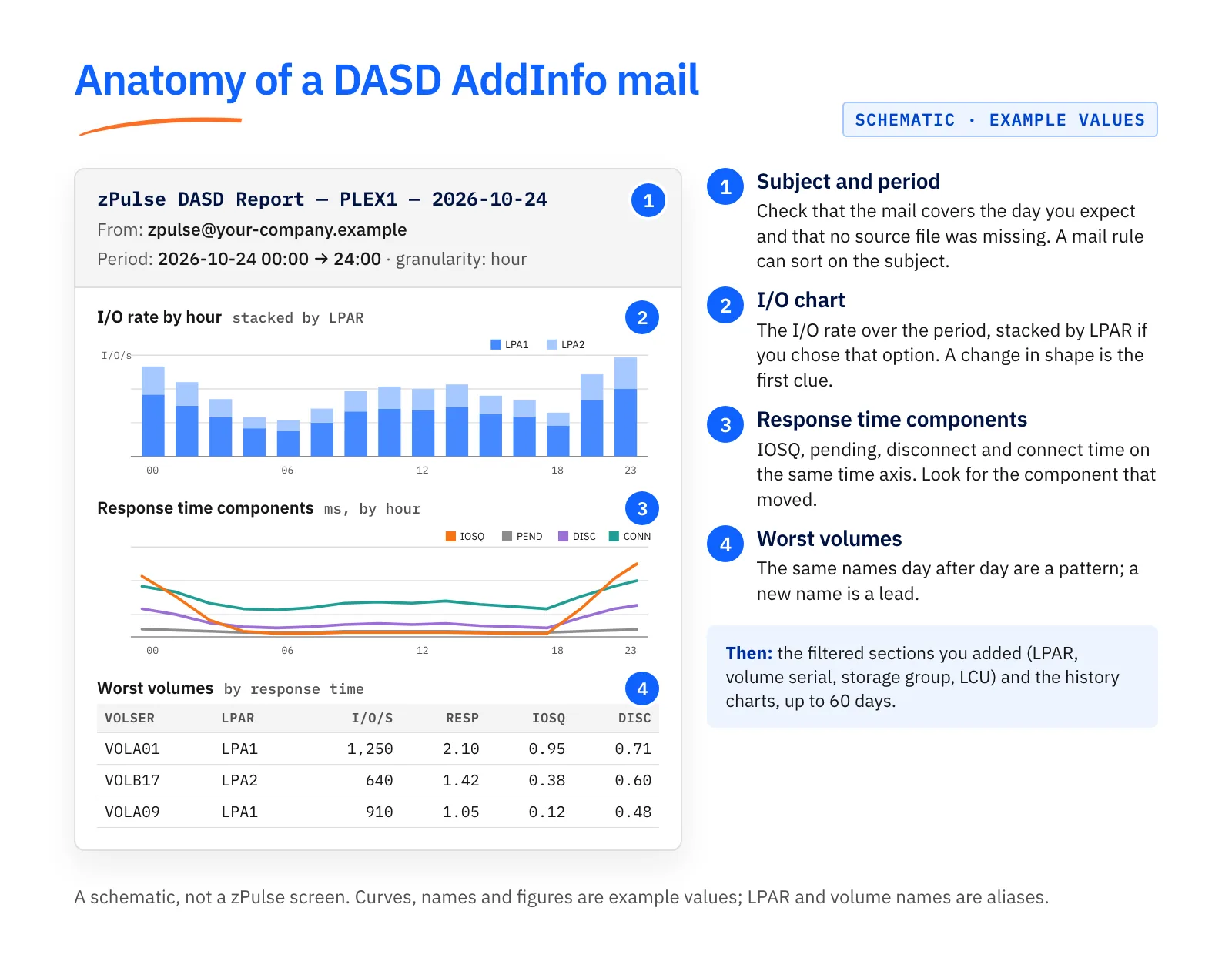
Task: Click the Subject and period heading
Action: coord(849,182)
